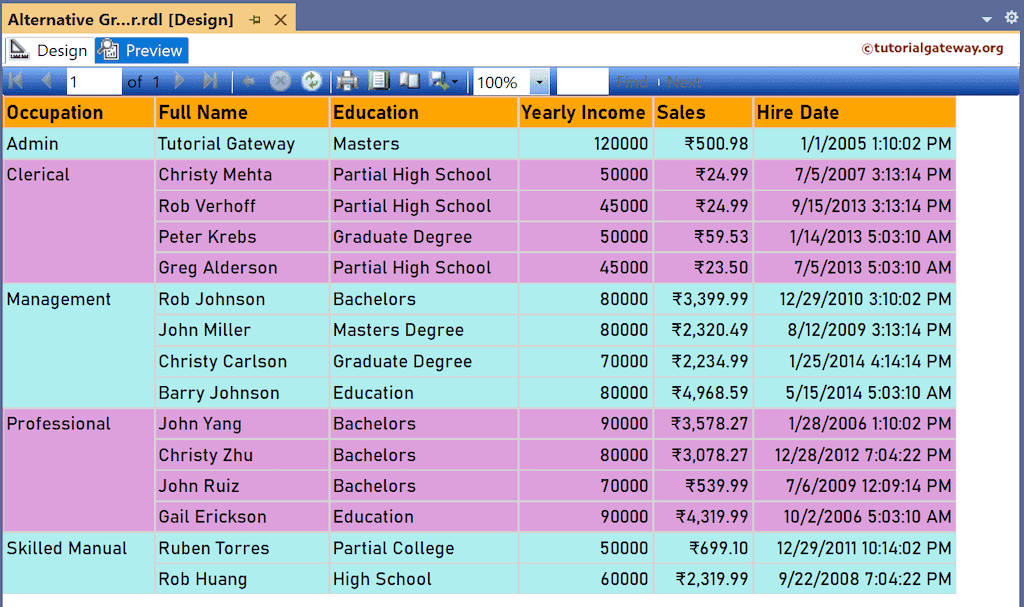Click the find text search box
Screen dimensions: 1024x607
[x=582, y=82]
